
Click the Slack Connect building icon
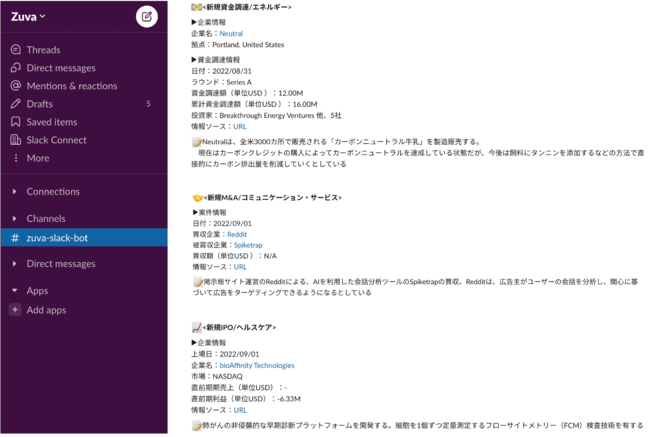click(16, 140)
